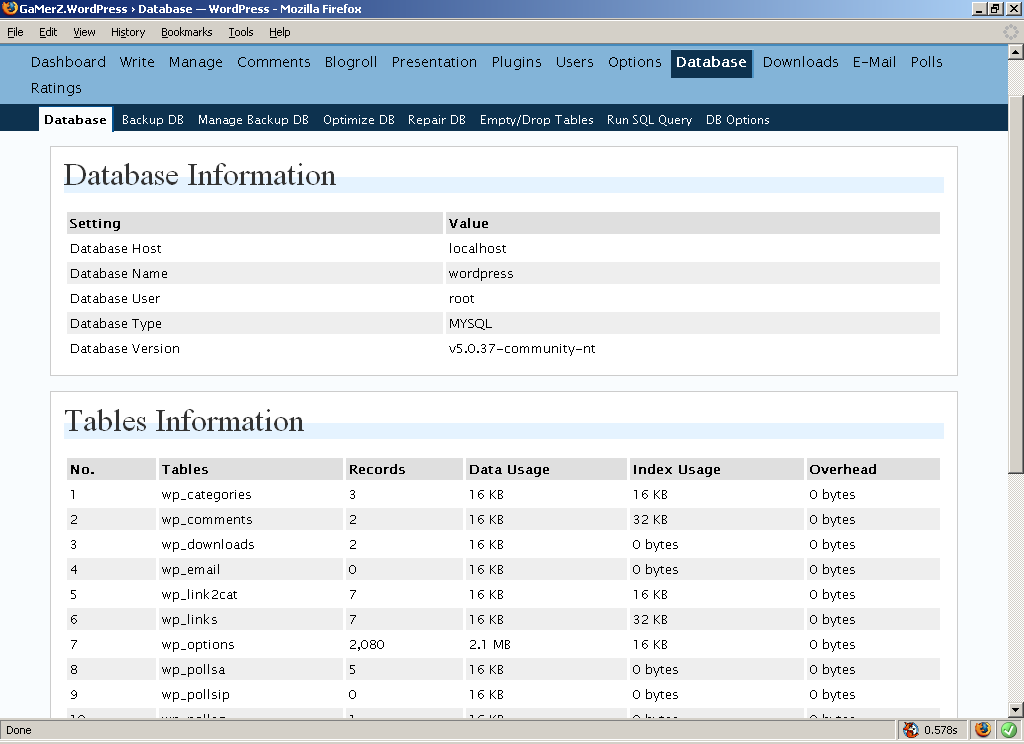Click the 'wp_categories' table name
Screen dimensions: 1024x744
[206, 494]
